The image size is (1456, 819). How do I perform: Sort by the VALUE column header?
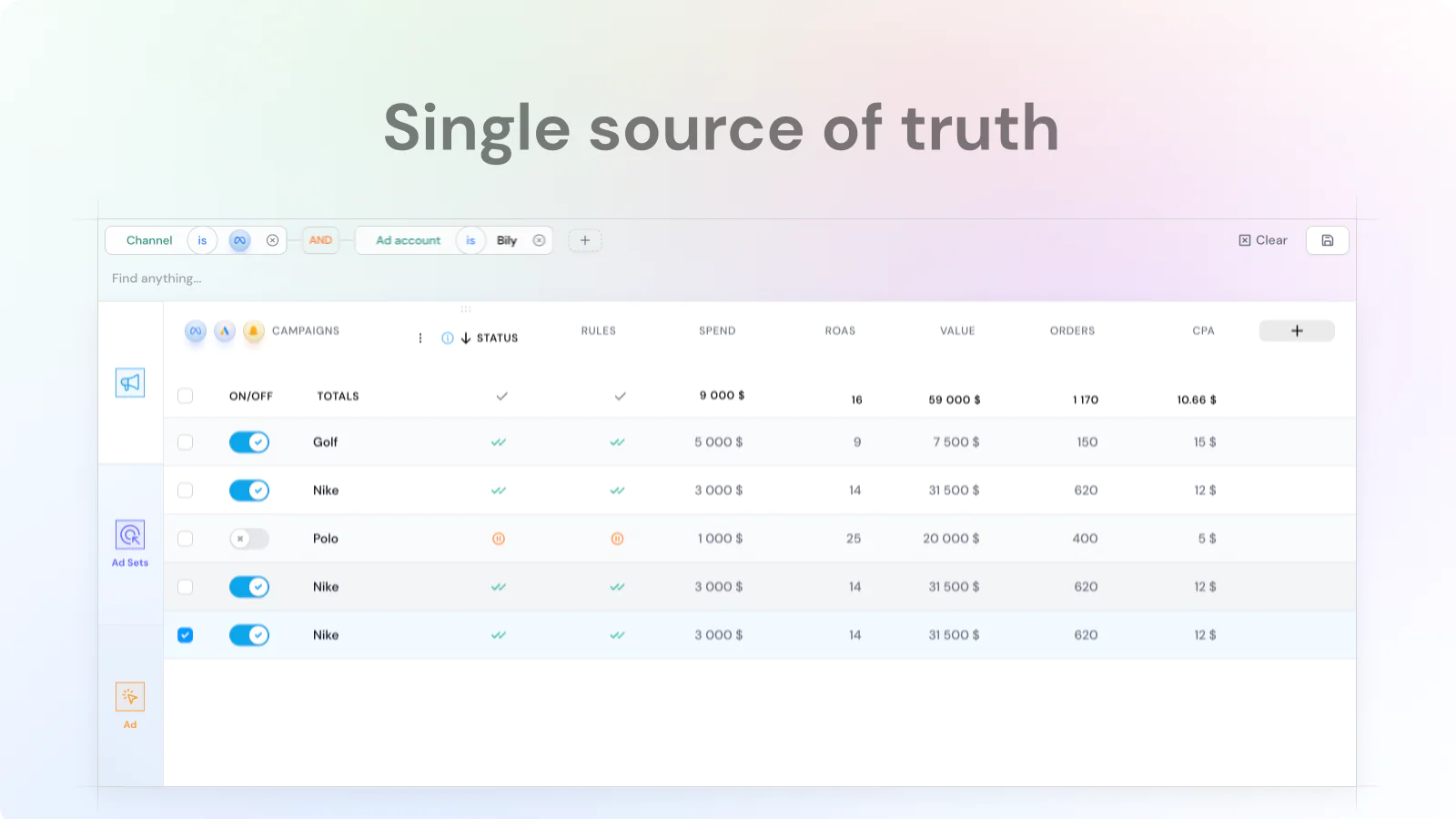click(957, 331)
